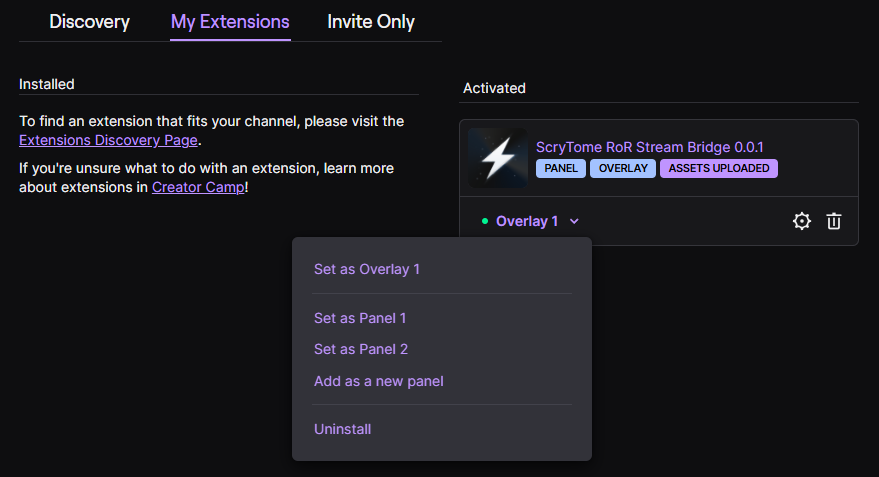Image resolution: width=879 pixels, height=477 pixels.
Task: Follow the Creator Camp link
Action: point(198,187)
